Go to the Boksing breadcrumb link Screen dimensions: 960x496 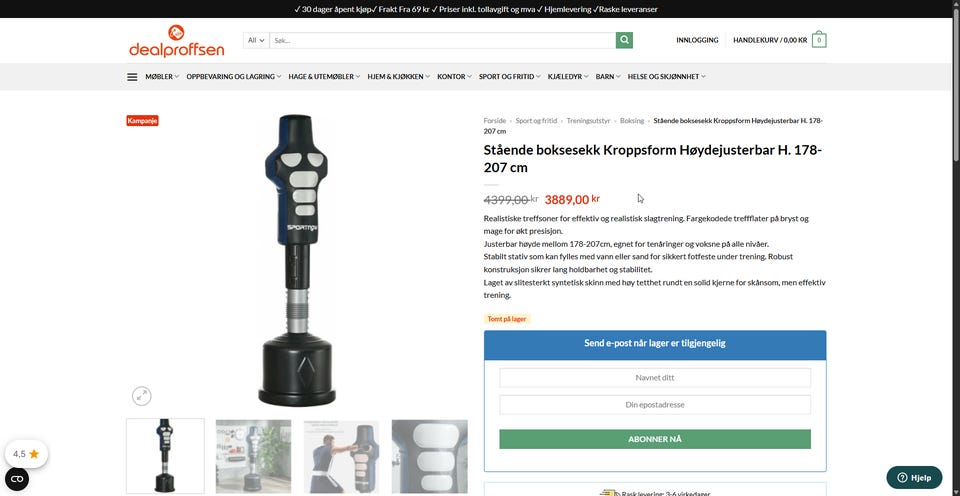(x=632, y=121)
